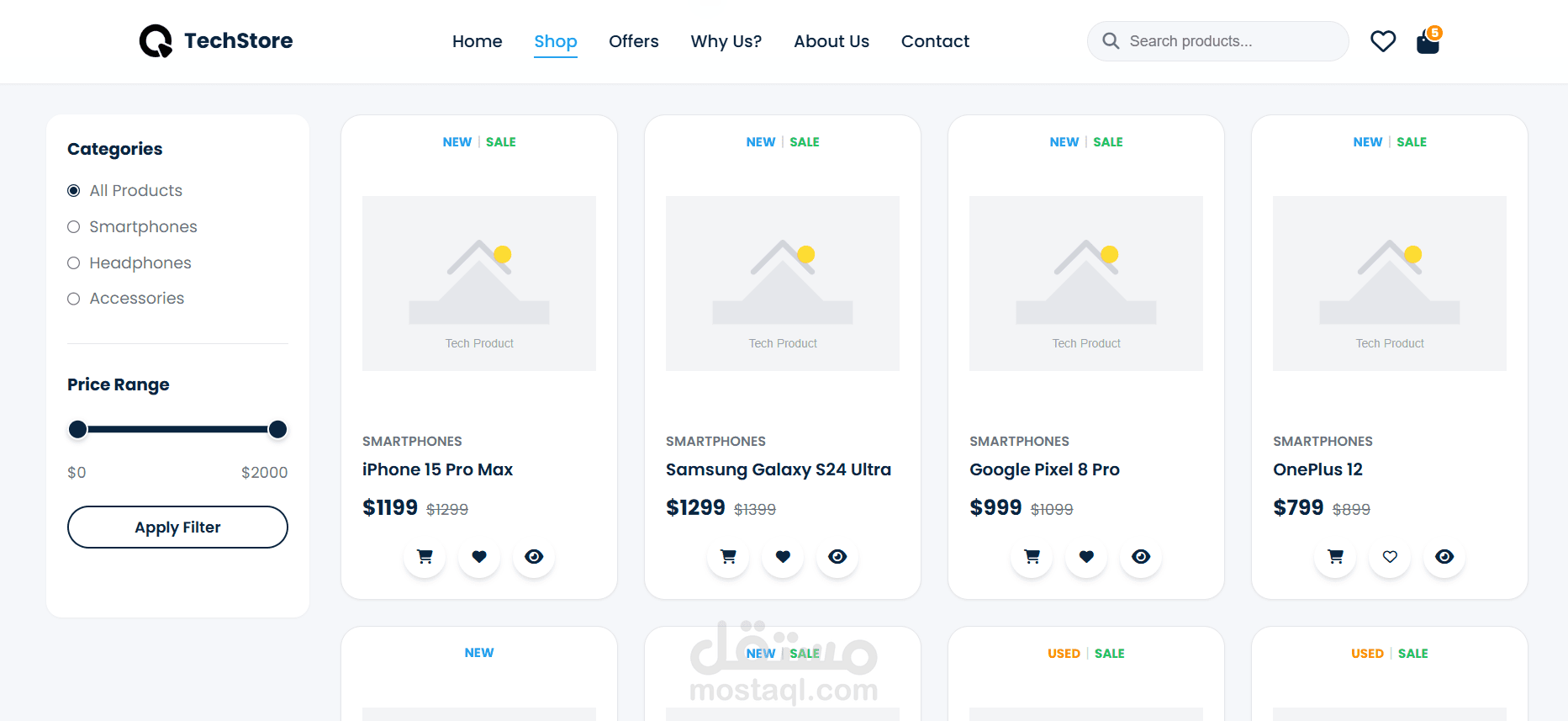Viewport: 1568px width, 721px height.
Task: Add Samsung Galaxy S24 Ultra to cart
Action: 728,556
